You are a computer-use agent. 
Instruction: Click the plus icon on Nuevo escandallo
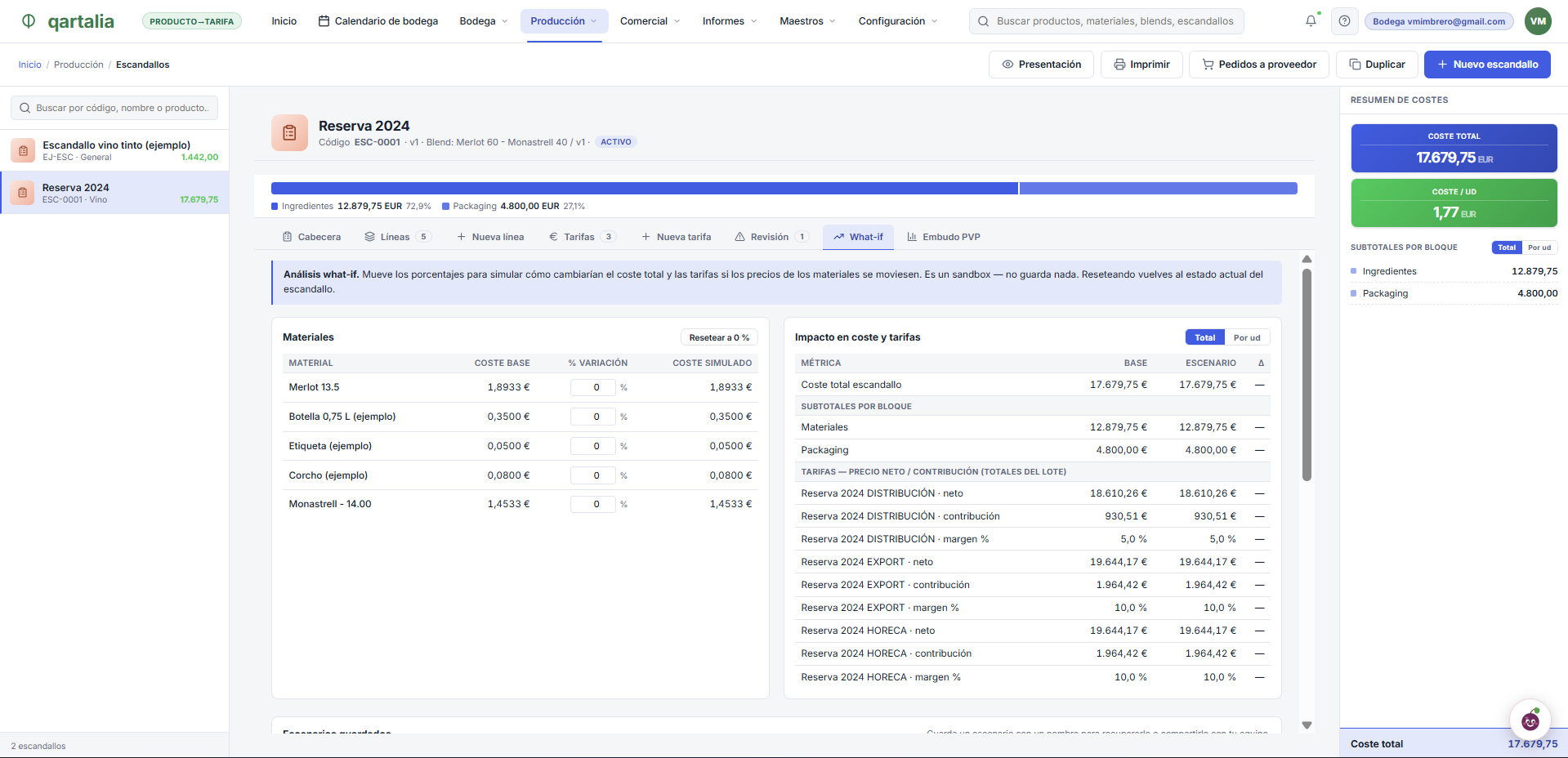click(1442, 65)
